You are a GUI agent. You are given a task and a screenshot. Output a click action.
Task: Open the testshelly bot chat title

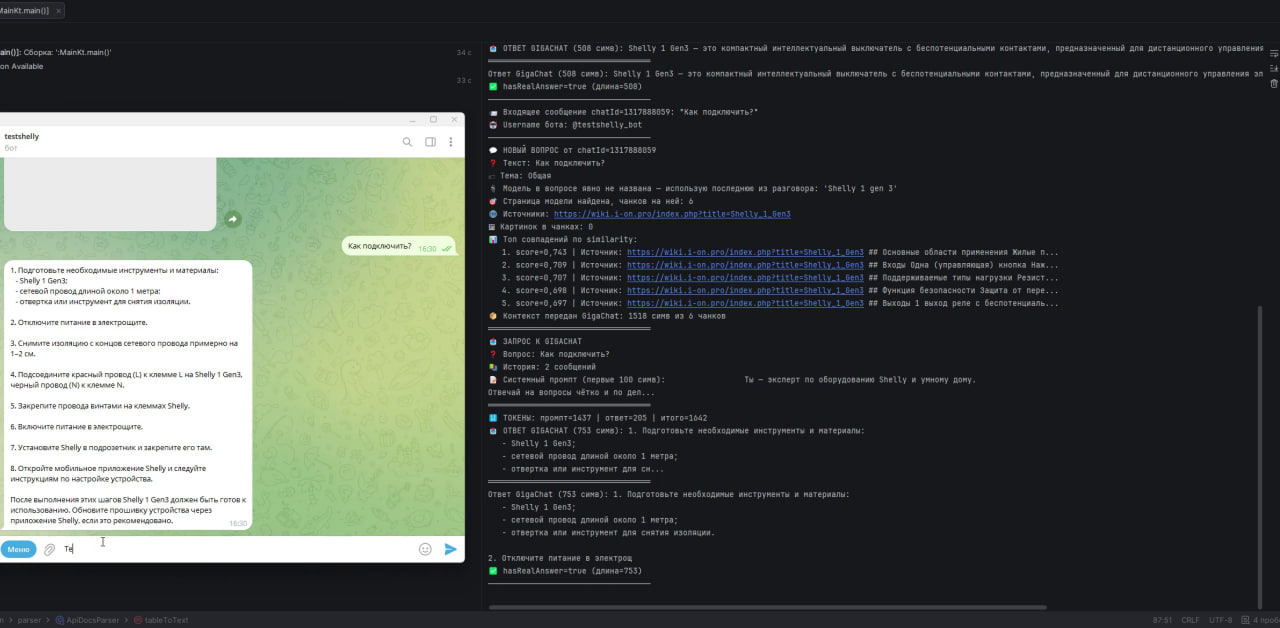coord(22,136)
